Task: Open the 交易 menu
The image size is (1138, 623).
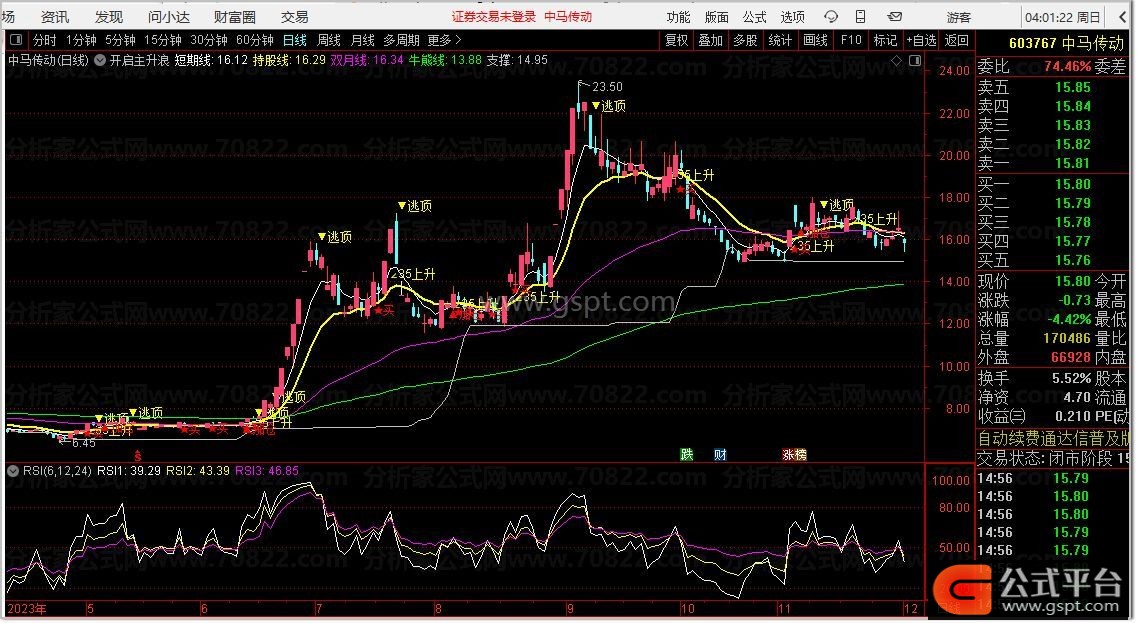Action: click(295, 17)
